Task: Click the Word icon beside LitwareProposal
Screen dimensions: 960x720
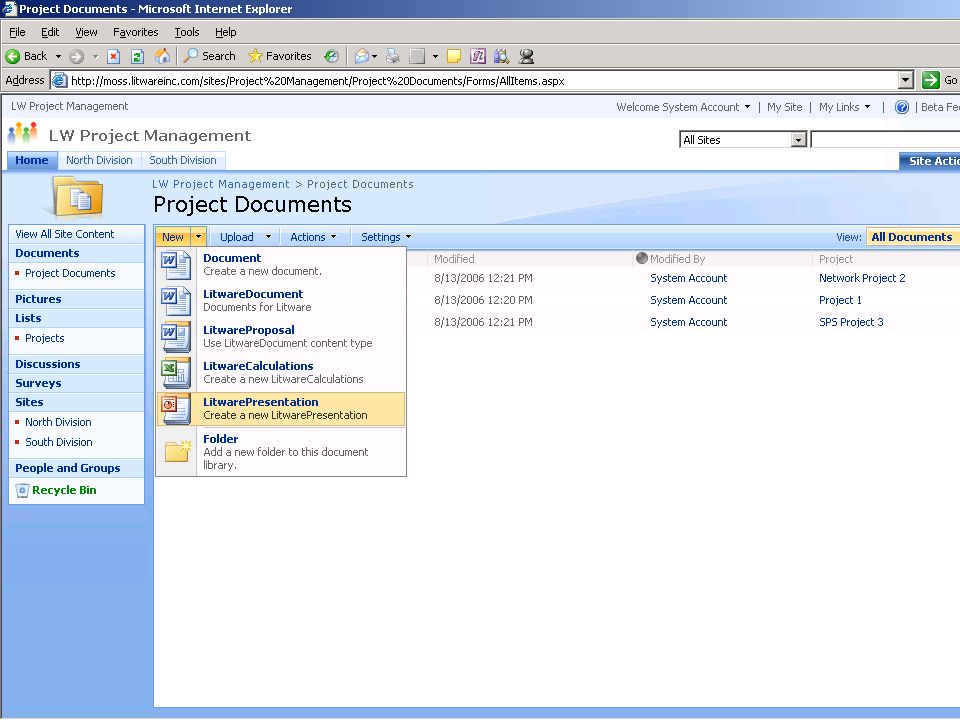Action: [176, 337]
